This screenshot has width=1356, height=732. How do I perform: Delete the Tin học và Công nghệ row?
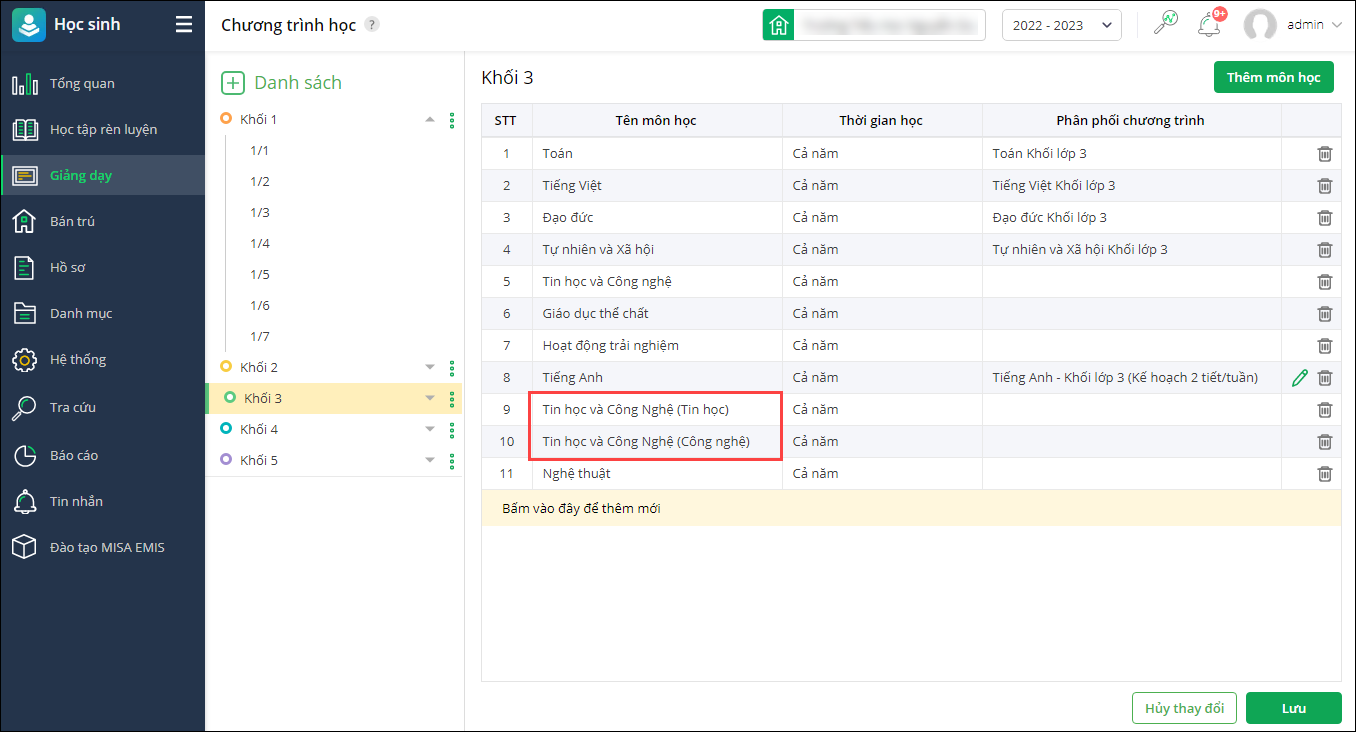click(1324, 282)
